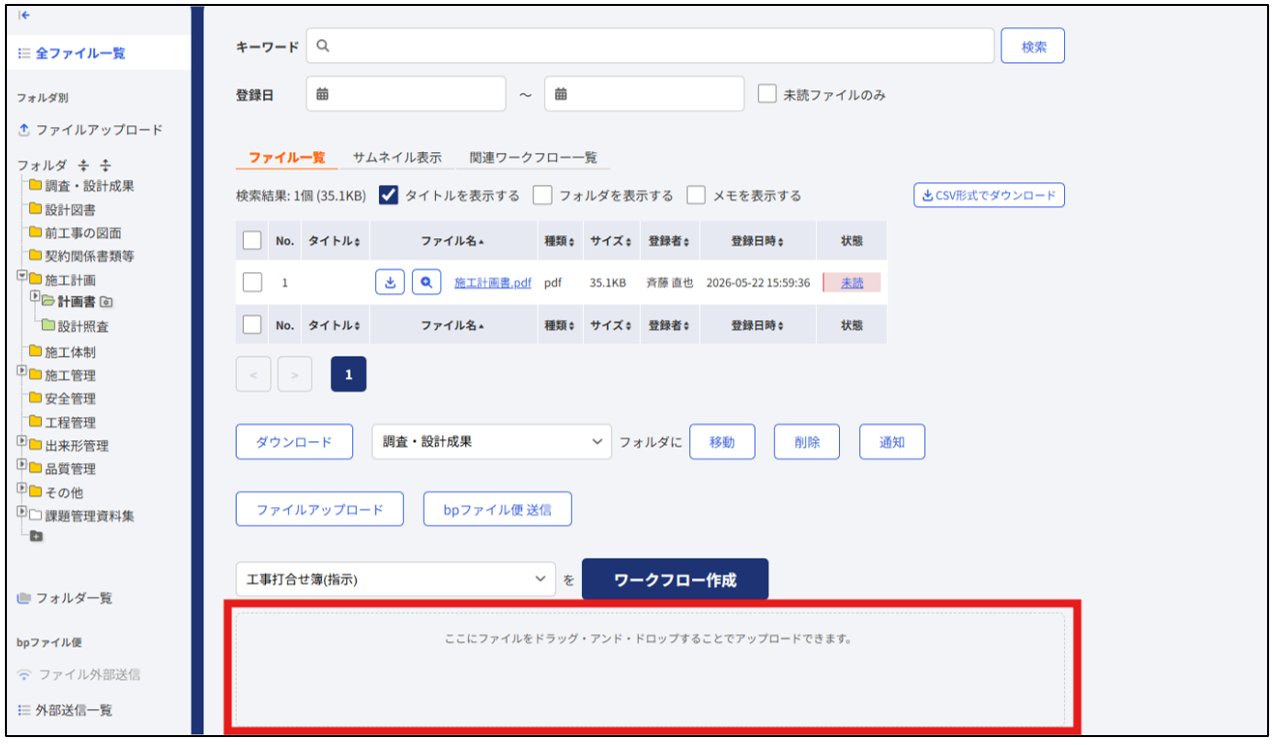This screenshot has height=745, width=1276.
Task: Open the 施工計画書.pdf file link
Action: pos(493,283)
